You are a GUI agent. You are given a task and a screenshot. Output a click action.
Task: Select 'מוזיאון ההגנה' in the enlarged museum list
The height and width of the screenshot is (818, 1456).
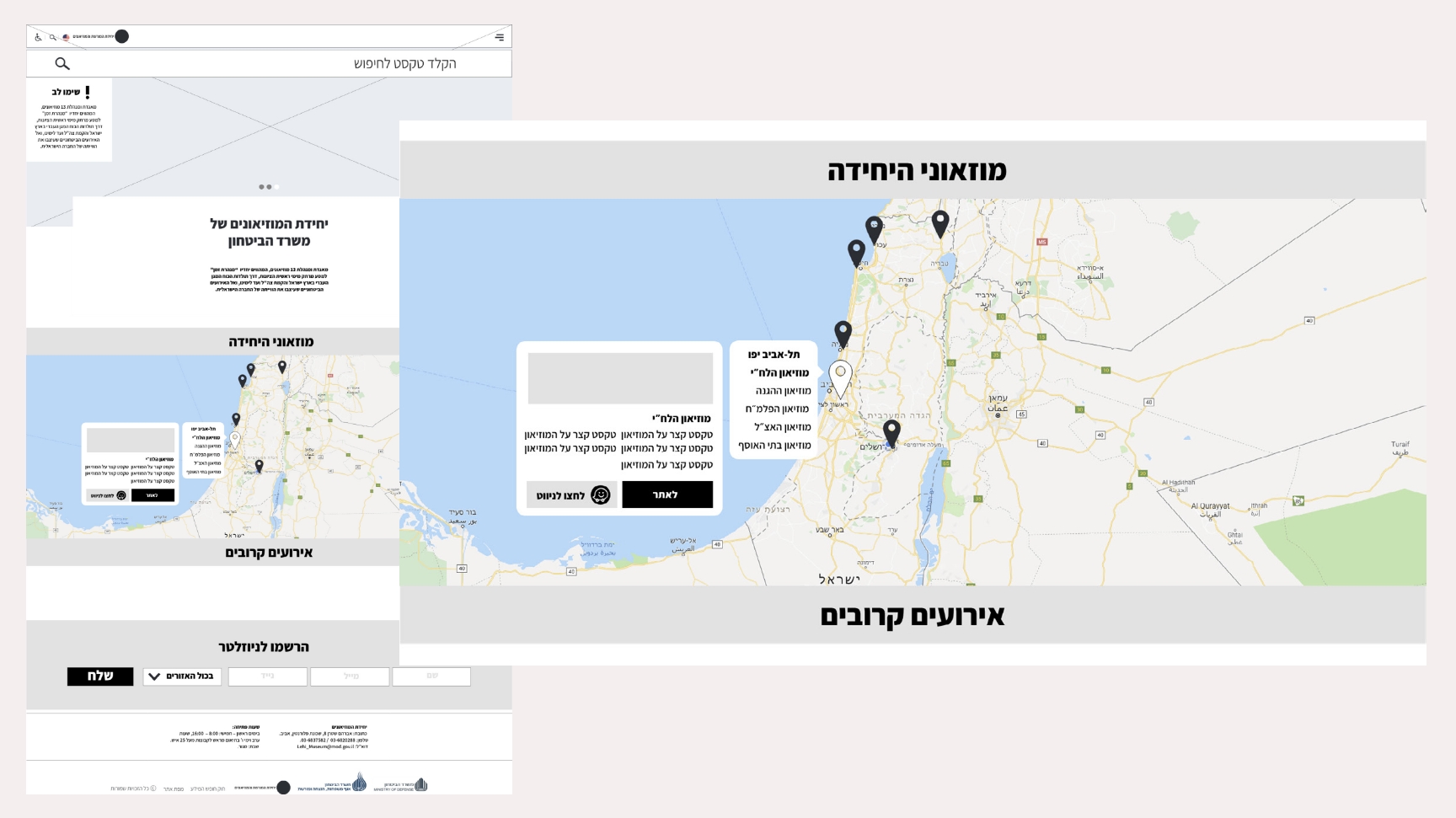click(x=783, y=391)
